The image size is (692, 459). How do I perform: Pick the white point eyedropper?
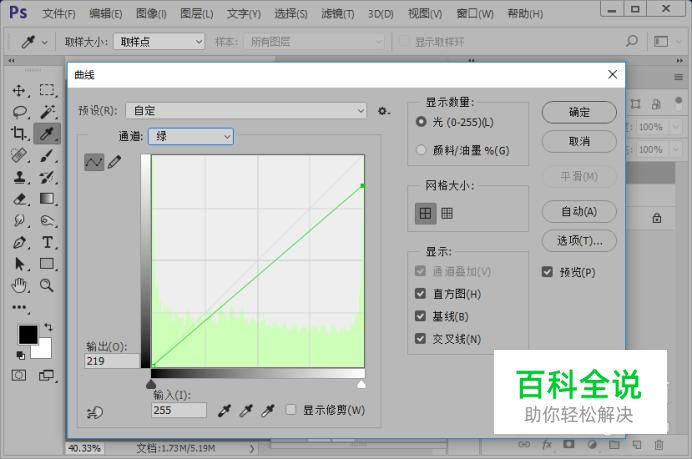pos(267,411)
